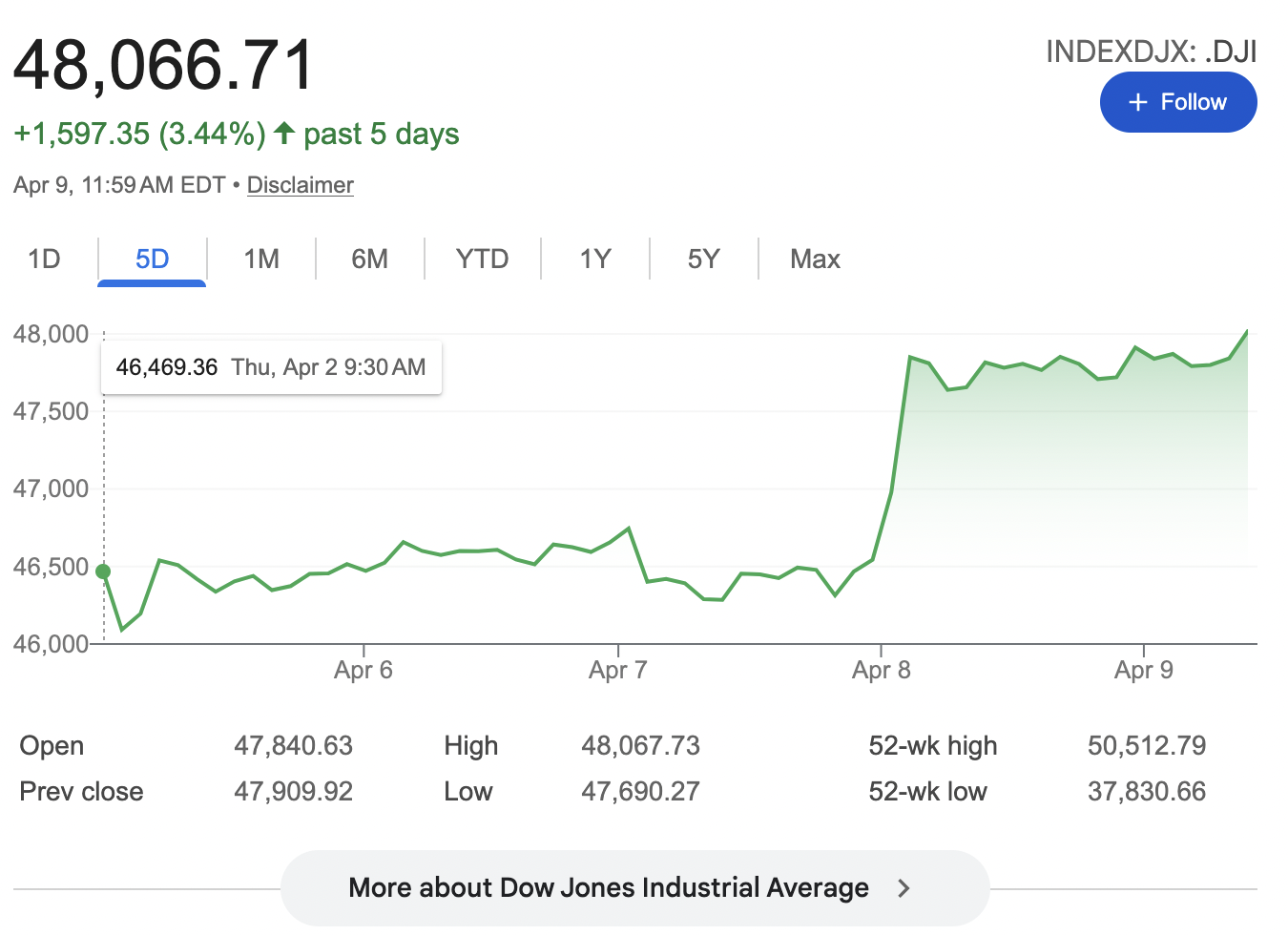Click the 47,000 y-axis label
This screenshot has width=1288, height=935.
(51, 488)
